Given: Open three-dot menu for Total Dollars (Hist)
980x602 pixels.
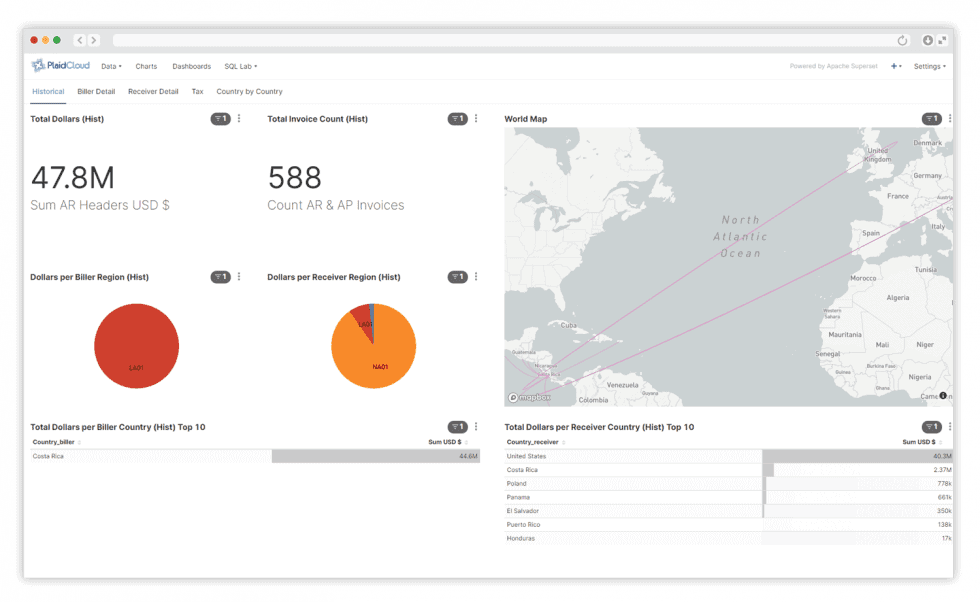Looking at the screenshot, I should [239, 118].
